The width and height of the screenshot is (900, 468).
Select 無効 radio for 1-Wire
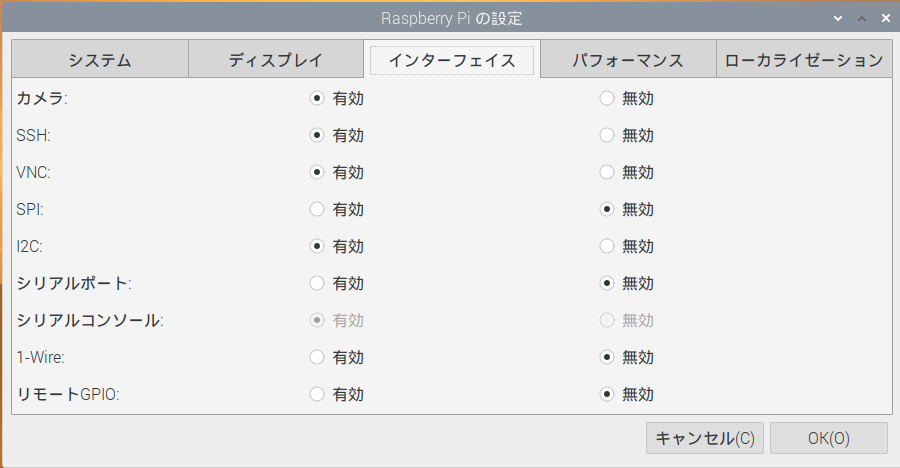(x=606, y=357)
